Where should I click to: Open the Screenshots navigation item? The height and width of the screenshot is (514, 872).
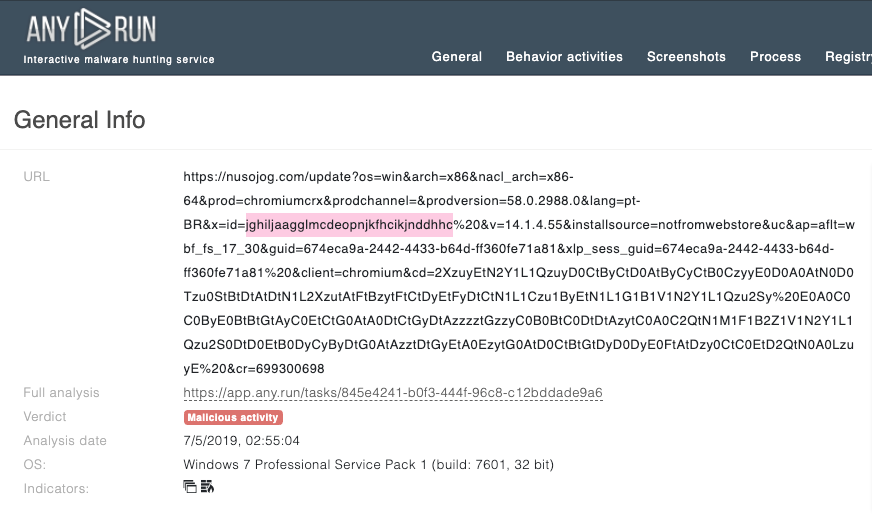click(686, 57)
